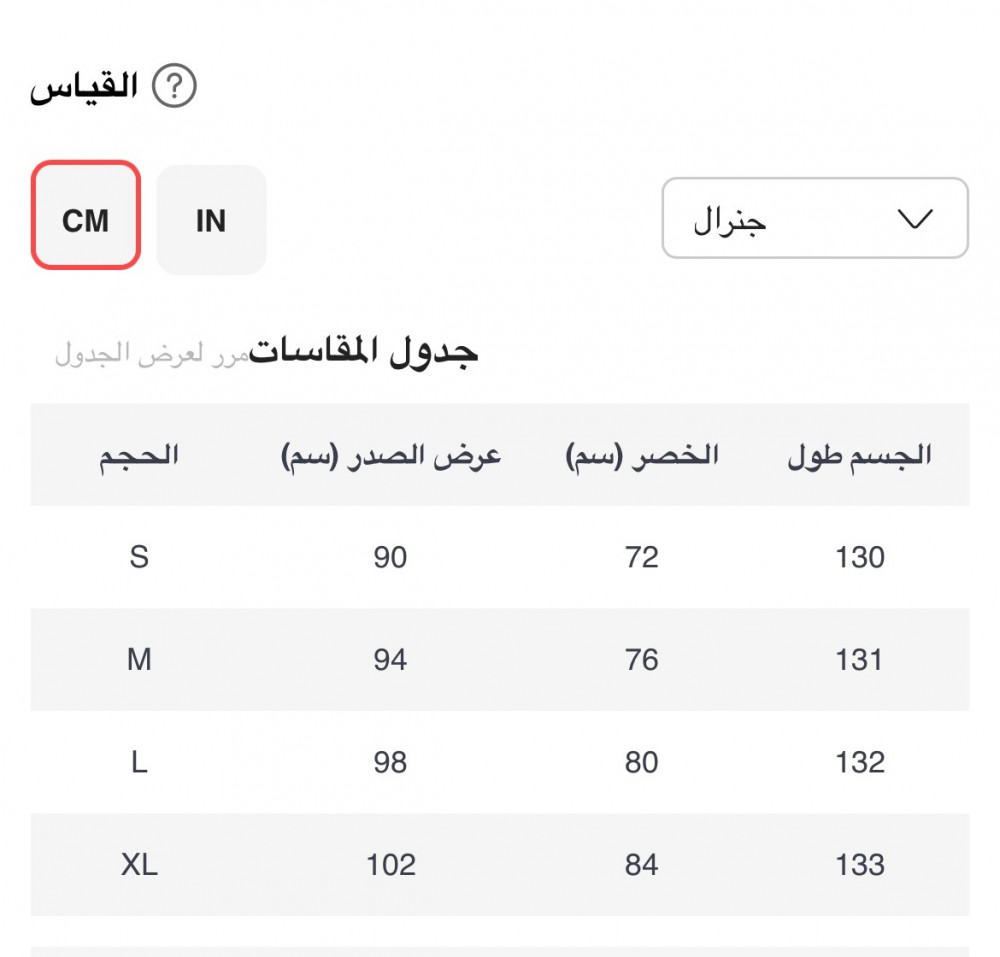Click the عرض الصدر (سم) column header
This screenshot has height=957, width=1000.
click(390, 456)
